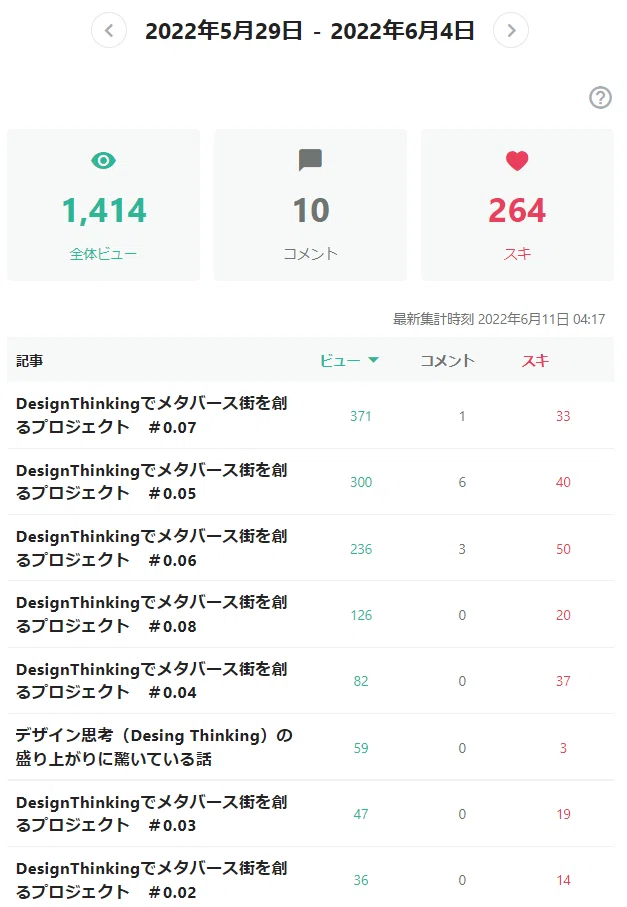Open article DesignThinking project #0.03
The height and width of the screenshot is (907, 627).
pos(152,813)
